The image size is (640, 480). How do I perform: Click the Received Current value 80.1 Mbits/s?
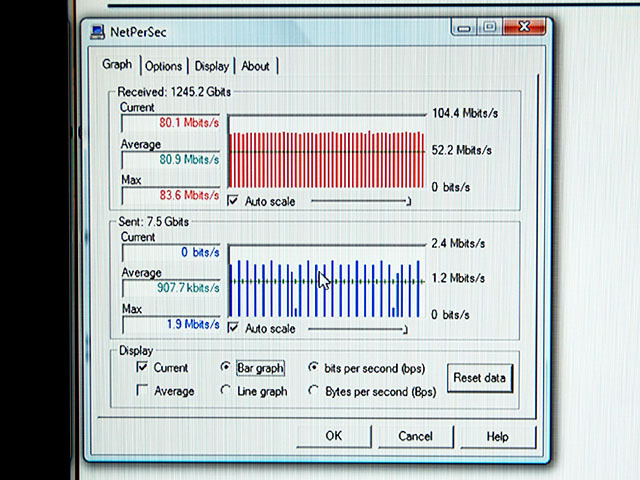tap(171, 122)
